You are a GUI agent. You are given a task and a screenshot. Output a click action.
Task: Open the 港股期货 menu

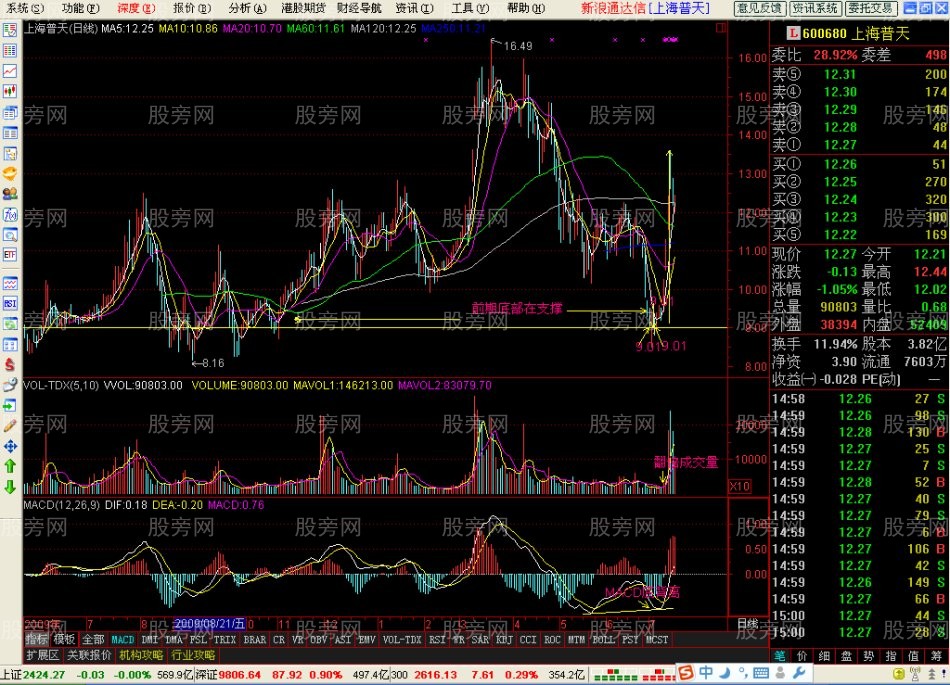(x=304, y=8)
